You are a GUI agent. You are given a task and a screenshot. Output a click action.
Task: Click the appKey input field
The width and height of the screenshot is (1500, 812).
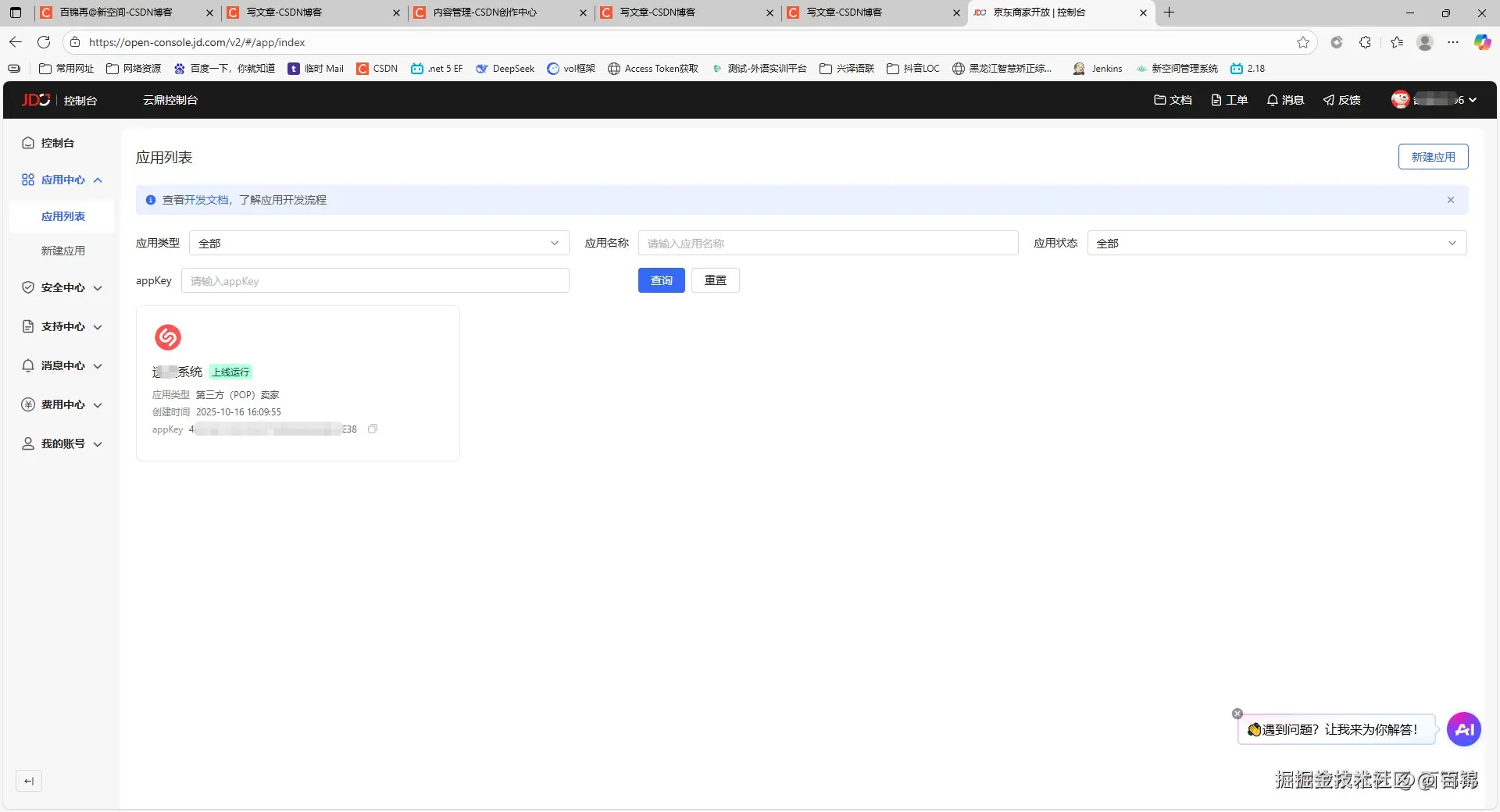[x=375, y=280]
